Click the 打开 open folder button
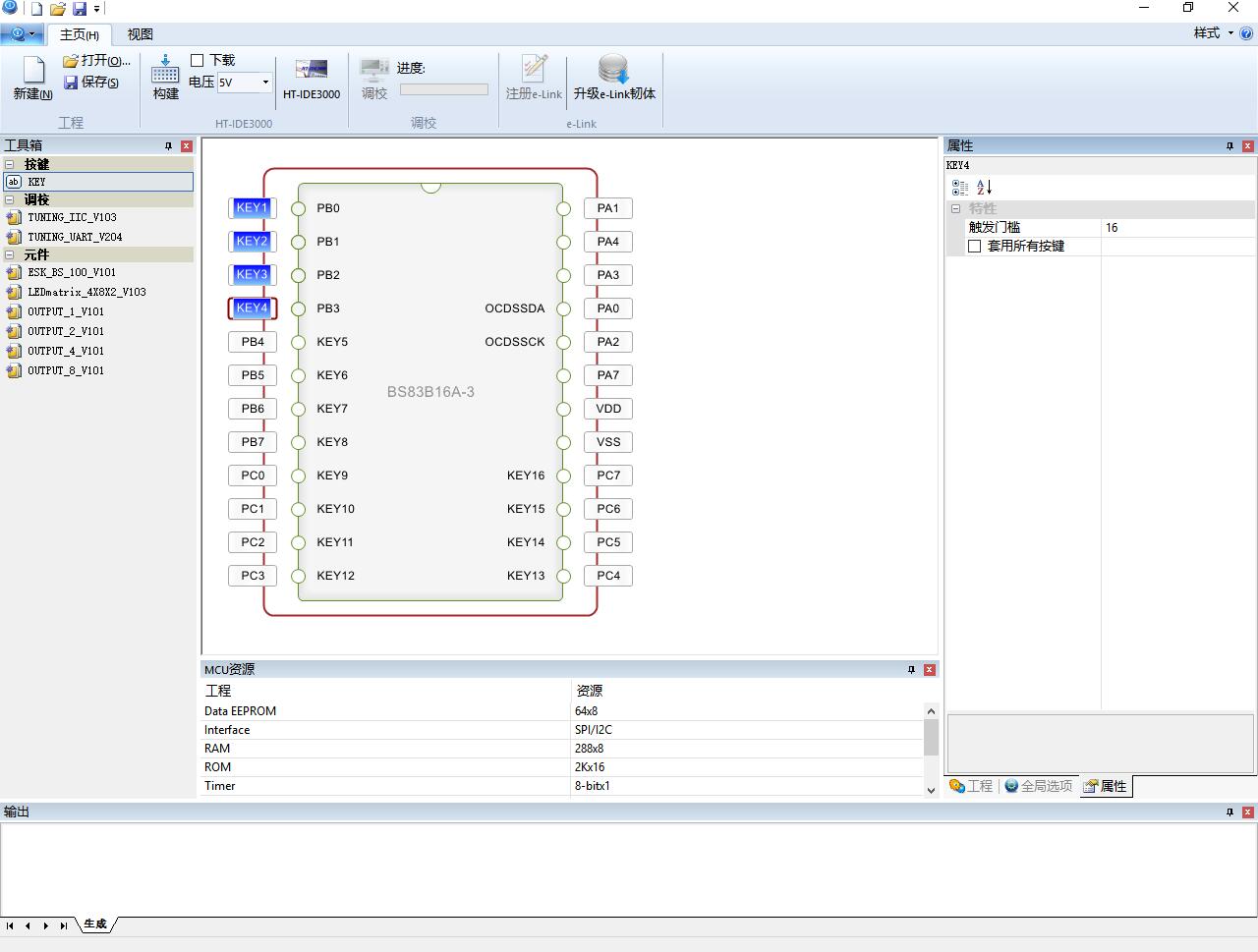Viewport: 1258px width, 952px height. tap(96, 61)
